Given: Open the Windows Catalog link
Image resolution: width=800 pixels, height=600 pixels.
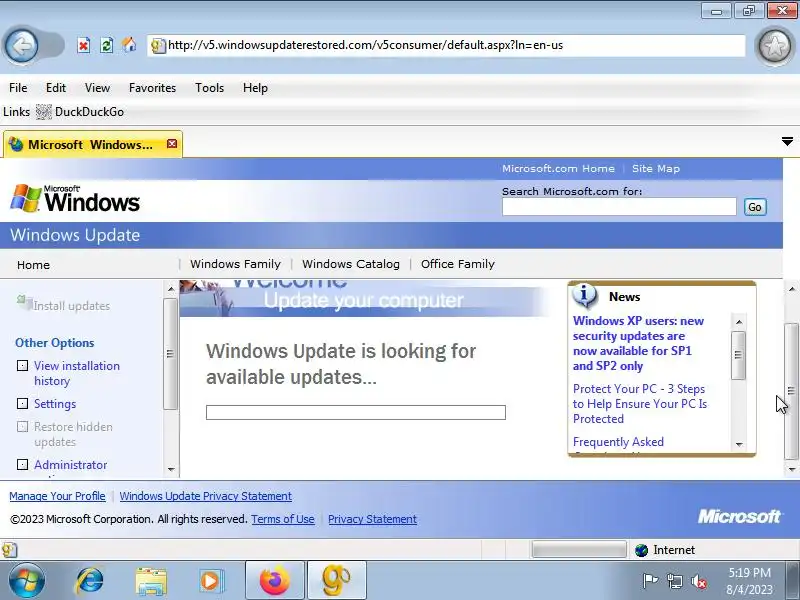Looking at the screenshot, I should (351, 264).
